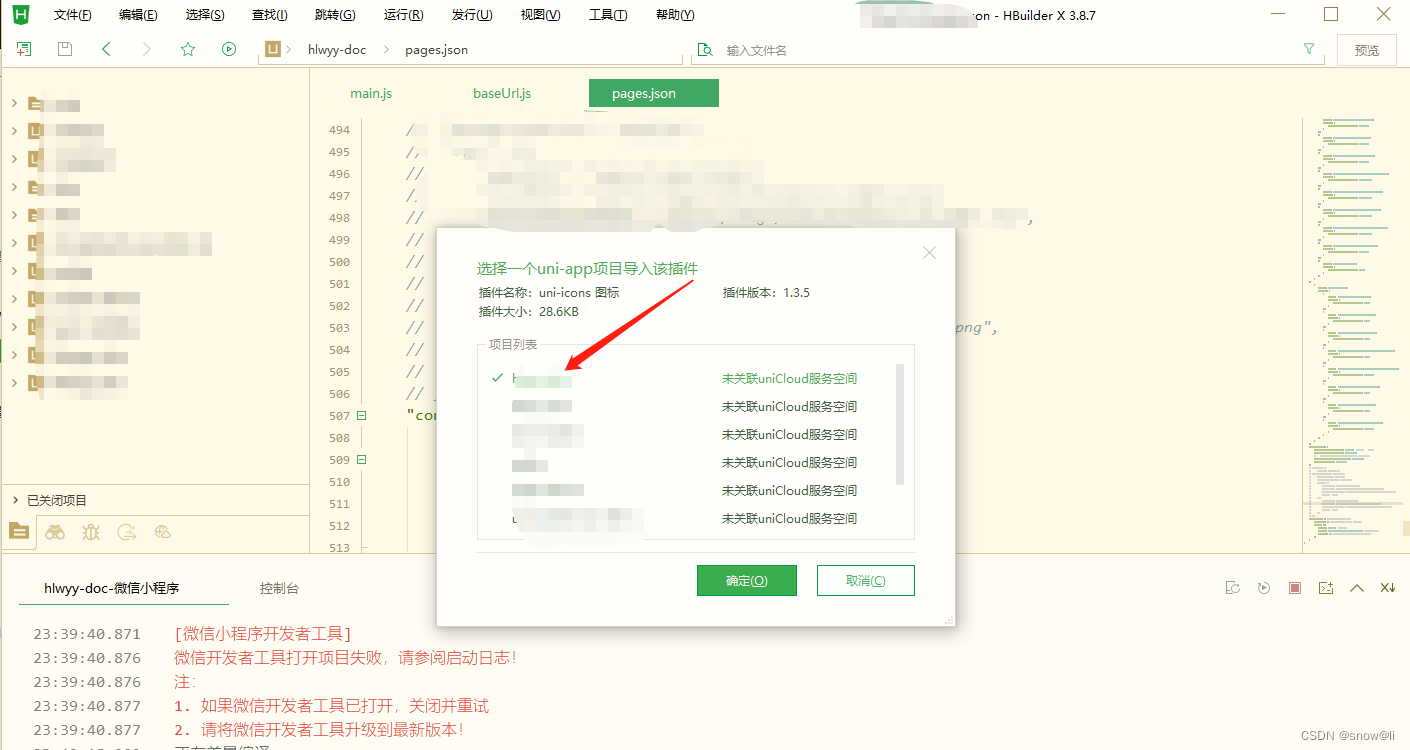1410x750 pixels.
Task: Select the run/play icon in toolbar
Action: click(228, 48)
